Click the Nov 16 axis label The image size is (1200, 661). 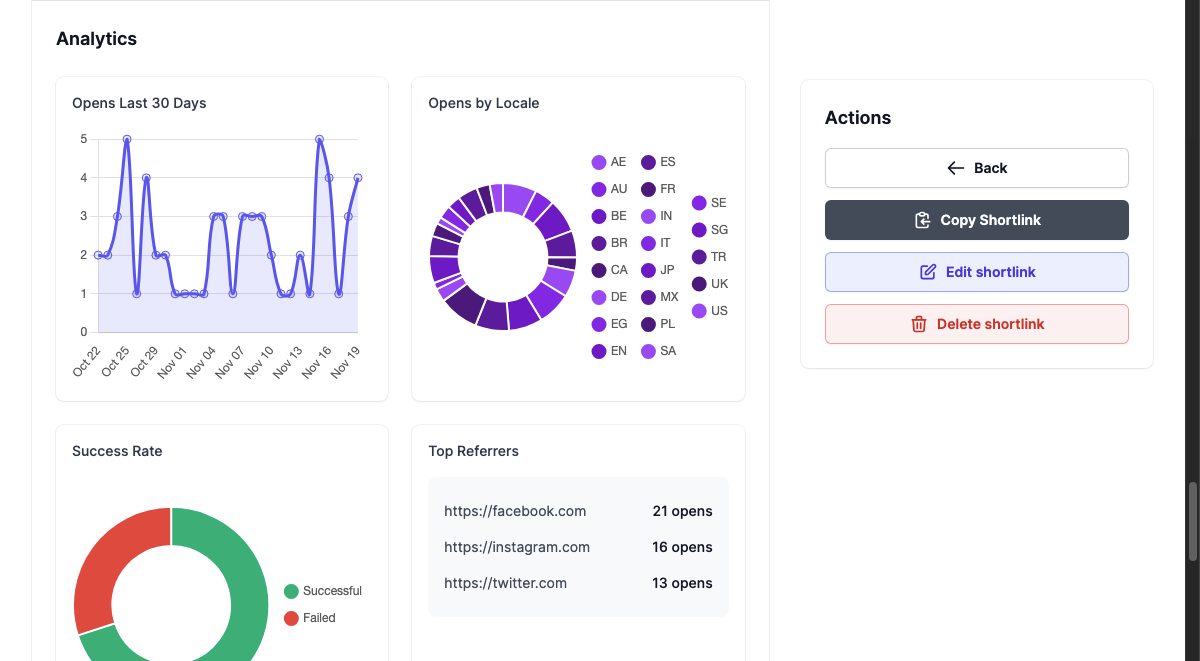(316, 362)
